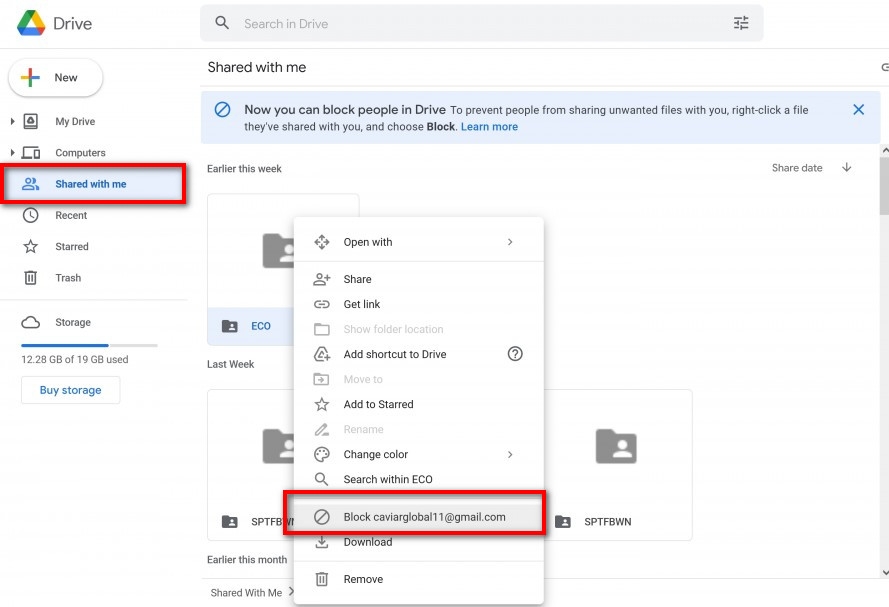Viewport: 889px width, 607px height.
Task: Expand the Computers tree
Action: tap(12, 152)
